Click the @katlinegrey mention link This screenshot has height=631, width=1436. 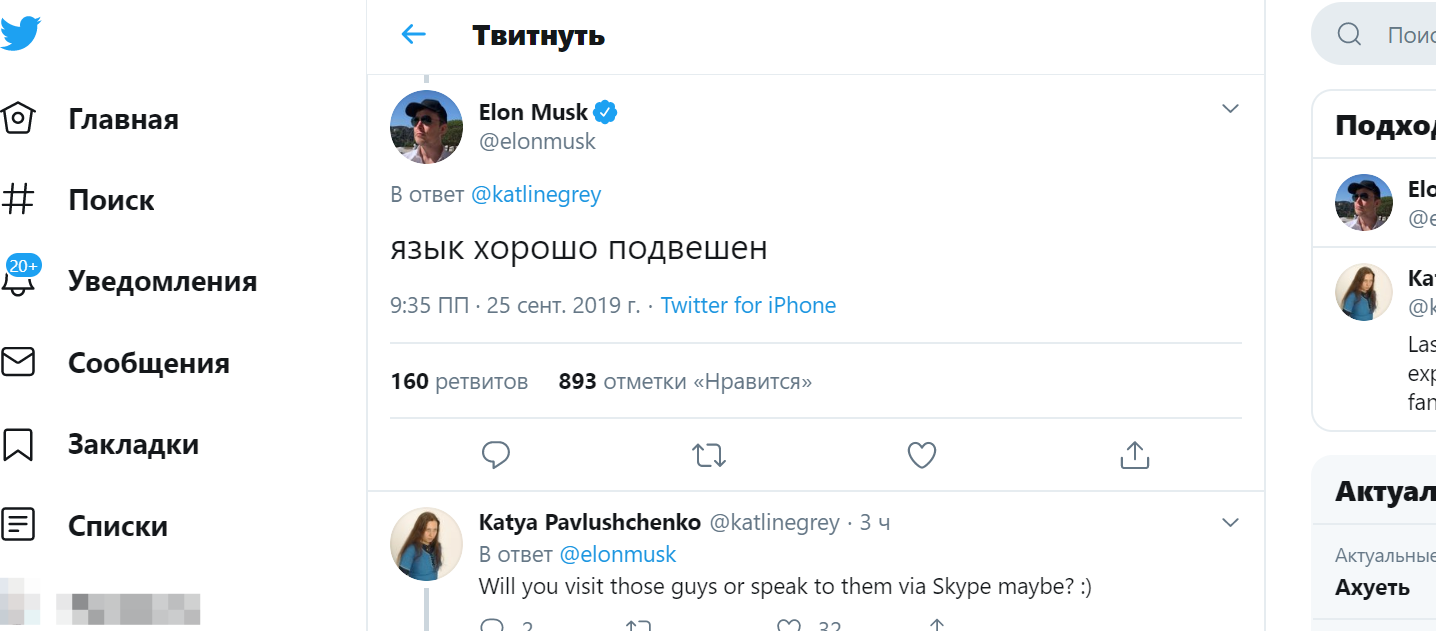pos(536,194)
